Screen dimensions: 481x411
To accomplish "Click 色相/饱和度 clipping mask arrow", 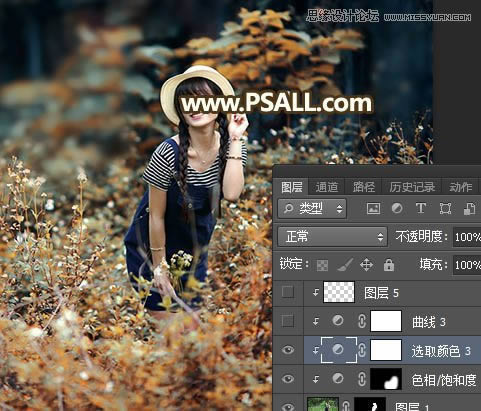I will pyautogui.click(x=315, y=379).
